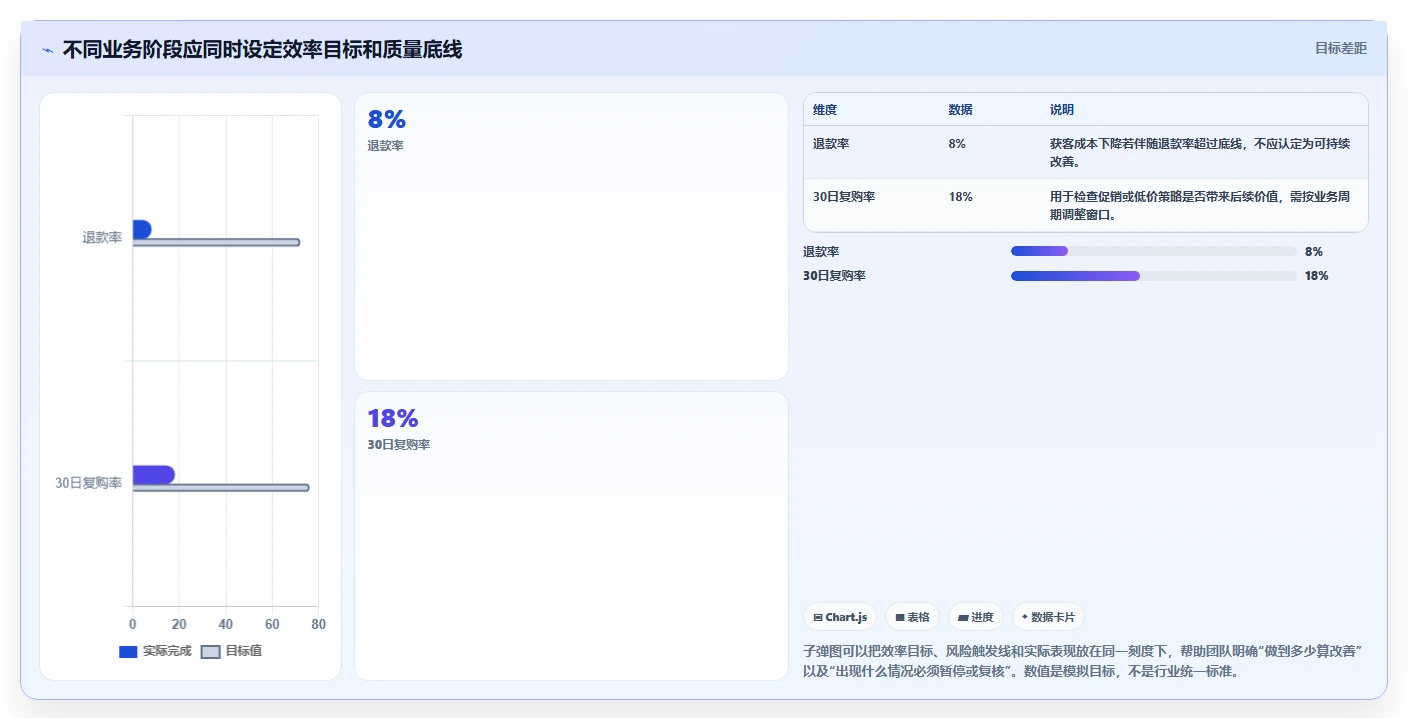Click the 数据卡片 chip
Viewport: 1408px width, 718px height.
[1048, 617]
